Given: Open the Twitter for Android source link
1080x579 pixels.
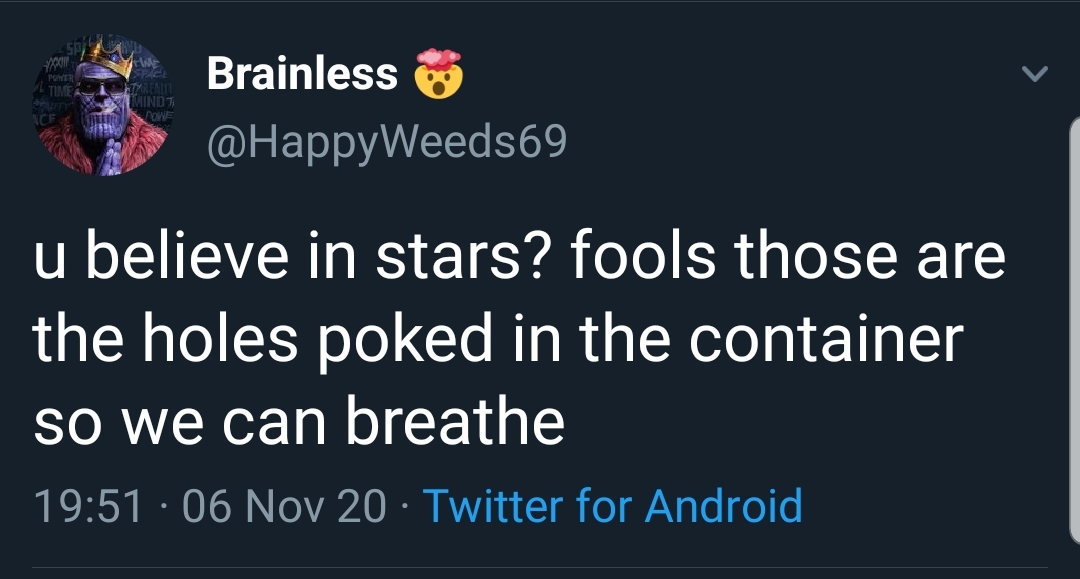Looking at the screenshot, I should pos(613,506).
